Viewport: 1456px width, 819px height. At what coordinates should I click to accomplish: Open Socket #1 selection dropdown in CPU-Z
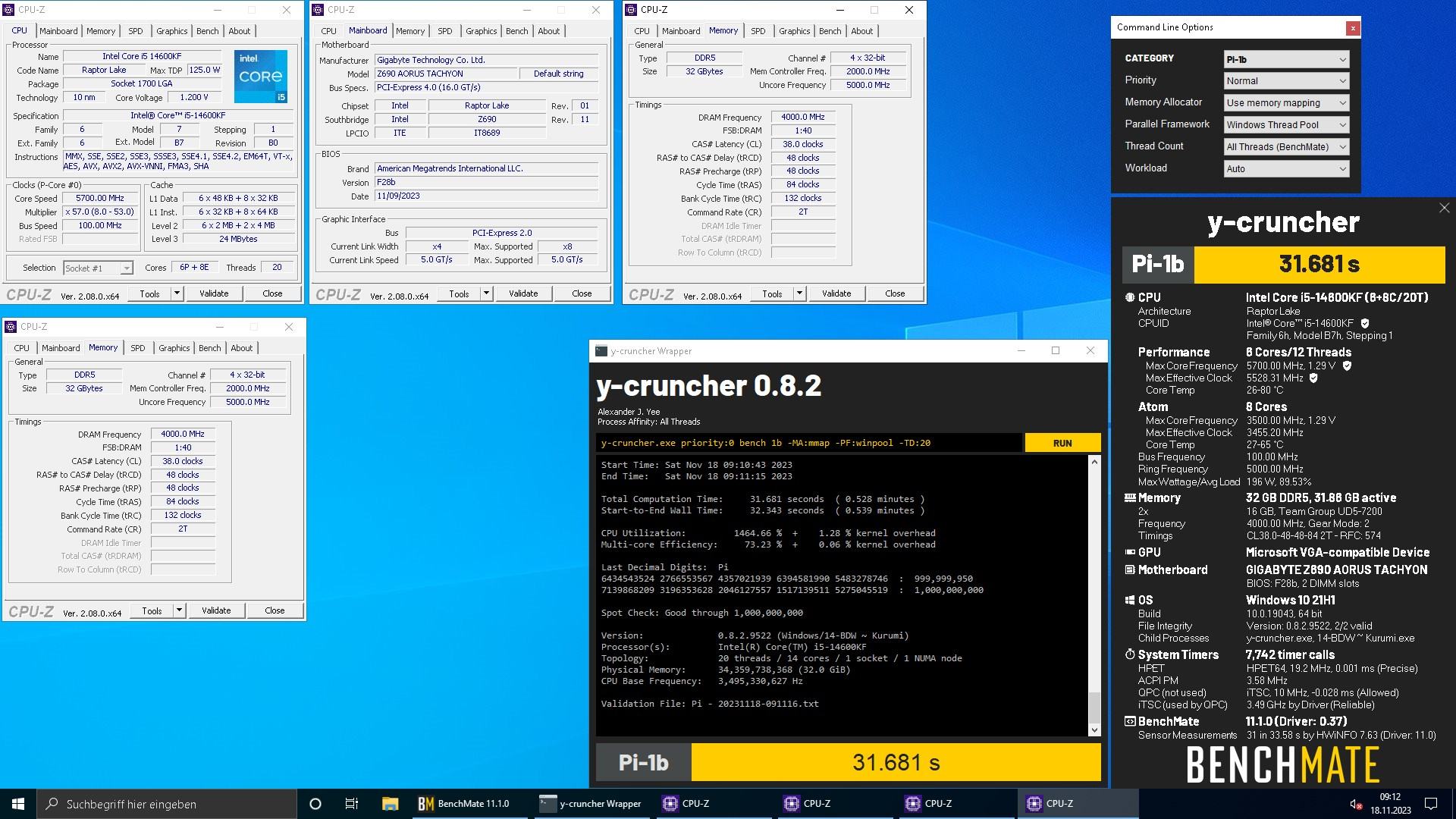point(98,268)
